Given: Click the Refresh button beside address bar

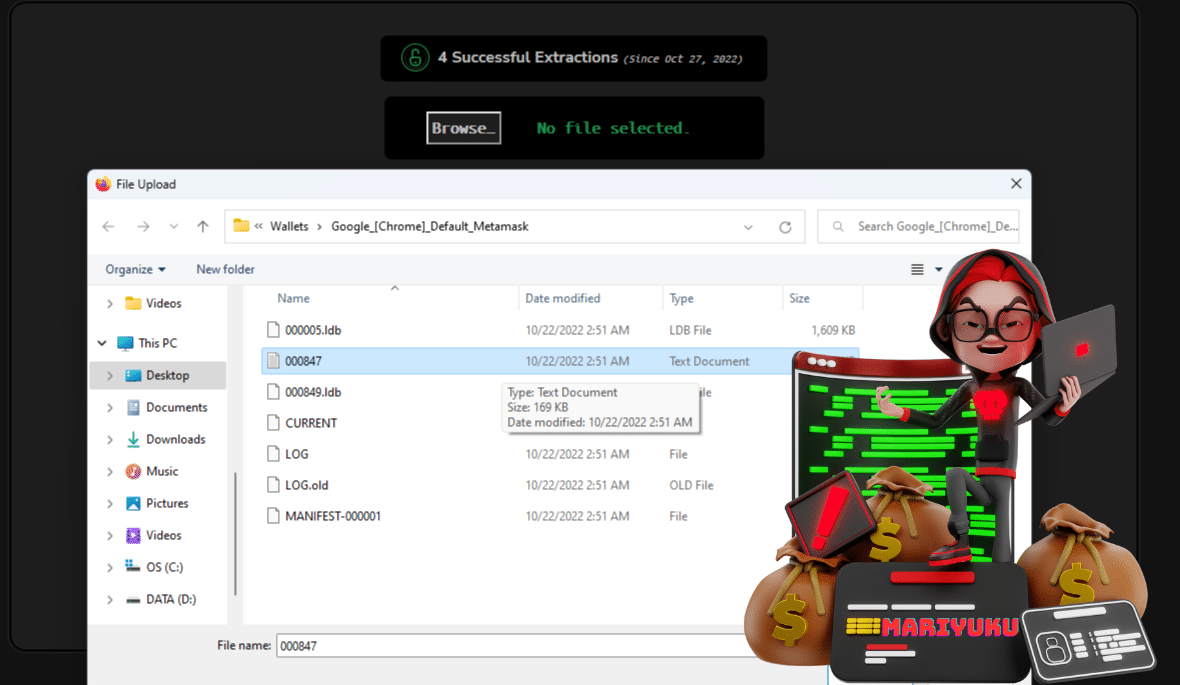Looking at the screenshot, I should coord(785,227).
